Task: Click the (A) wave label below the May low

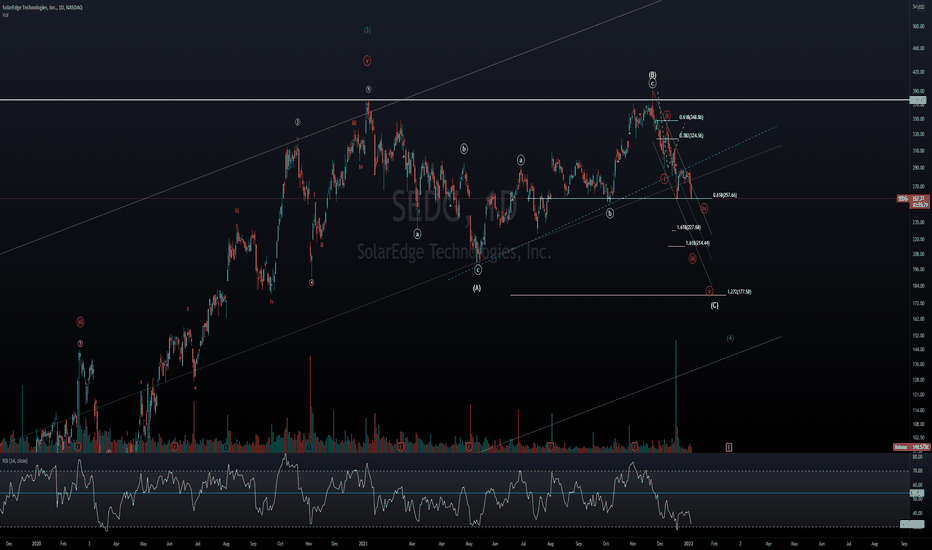Action: 477,288
